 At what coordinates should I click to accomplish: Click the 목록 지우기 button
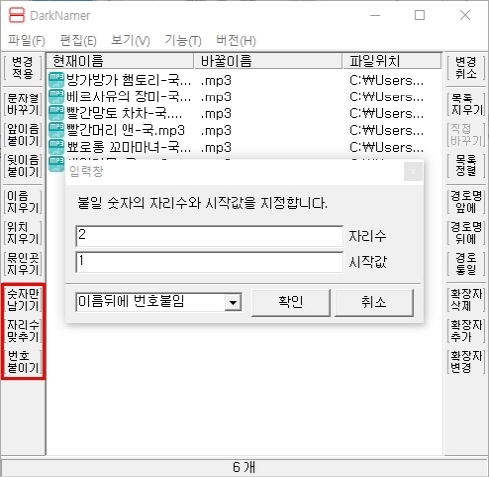[466, 104]
